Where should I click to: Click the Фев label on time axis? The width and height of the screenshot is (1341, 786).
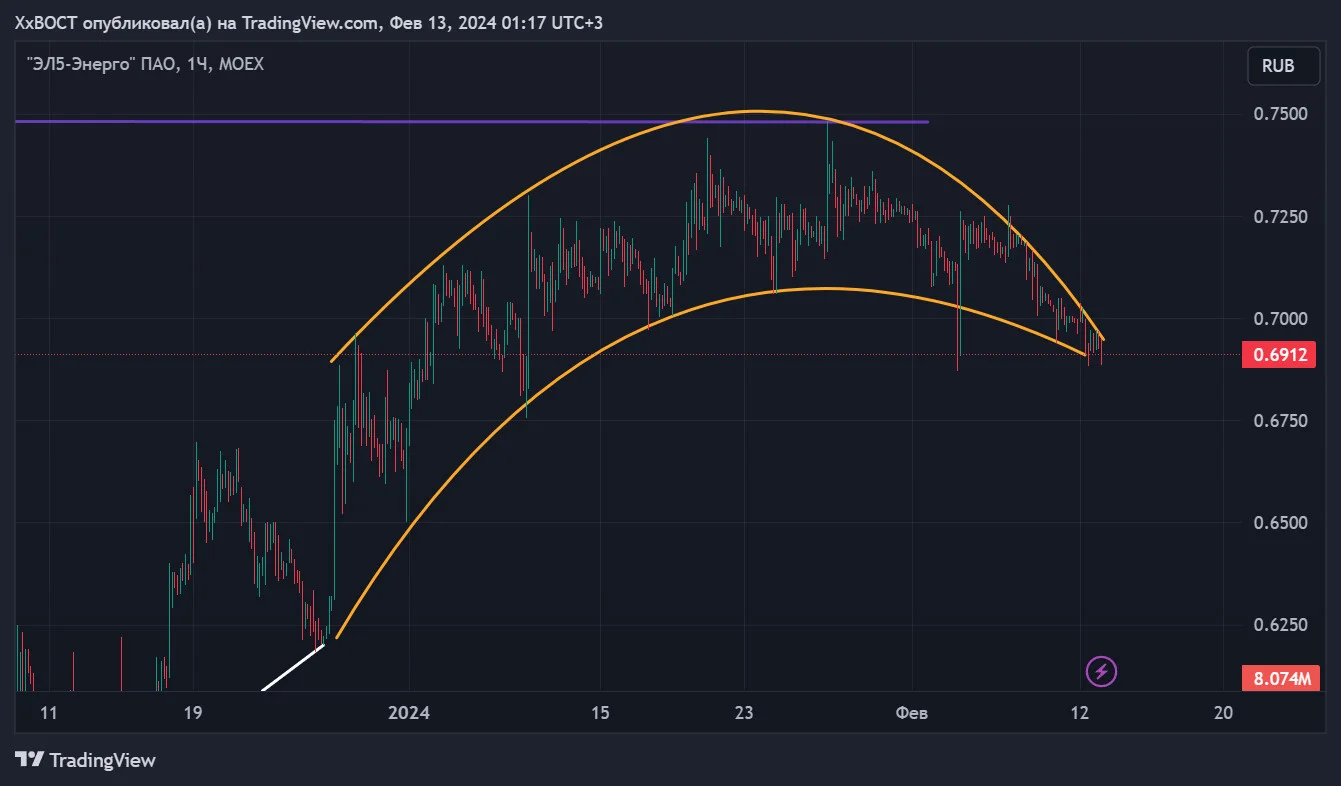click(912, 713)
